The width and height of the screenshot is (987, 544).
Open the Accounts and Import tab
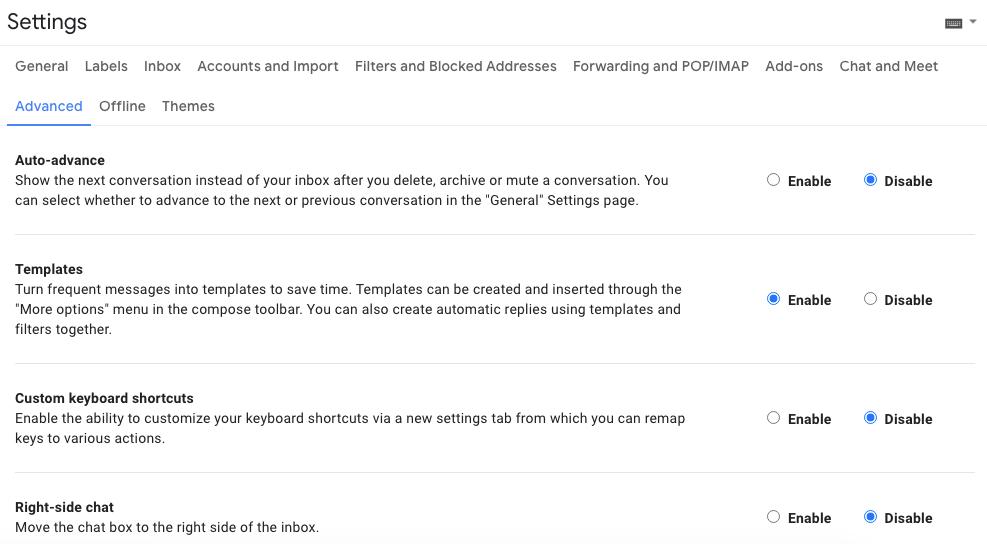coord(268,66)
